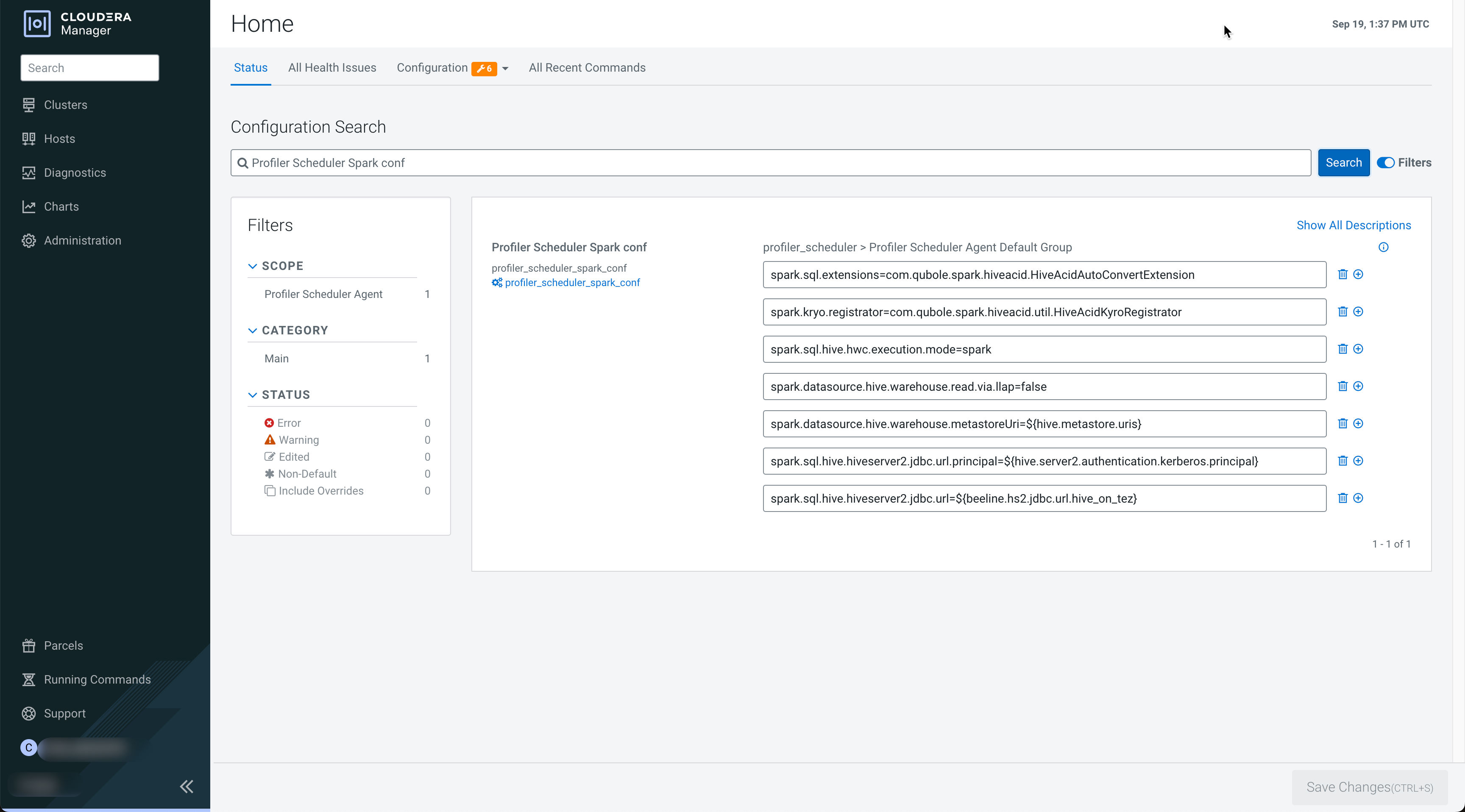Filter by Non-Default status
The image size is (1465, 812).
coord(307,474)
